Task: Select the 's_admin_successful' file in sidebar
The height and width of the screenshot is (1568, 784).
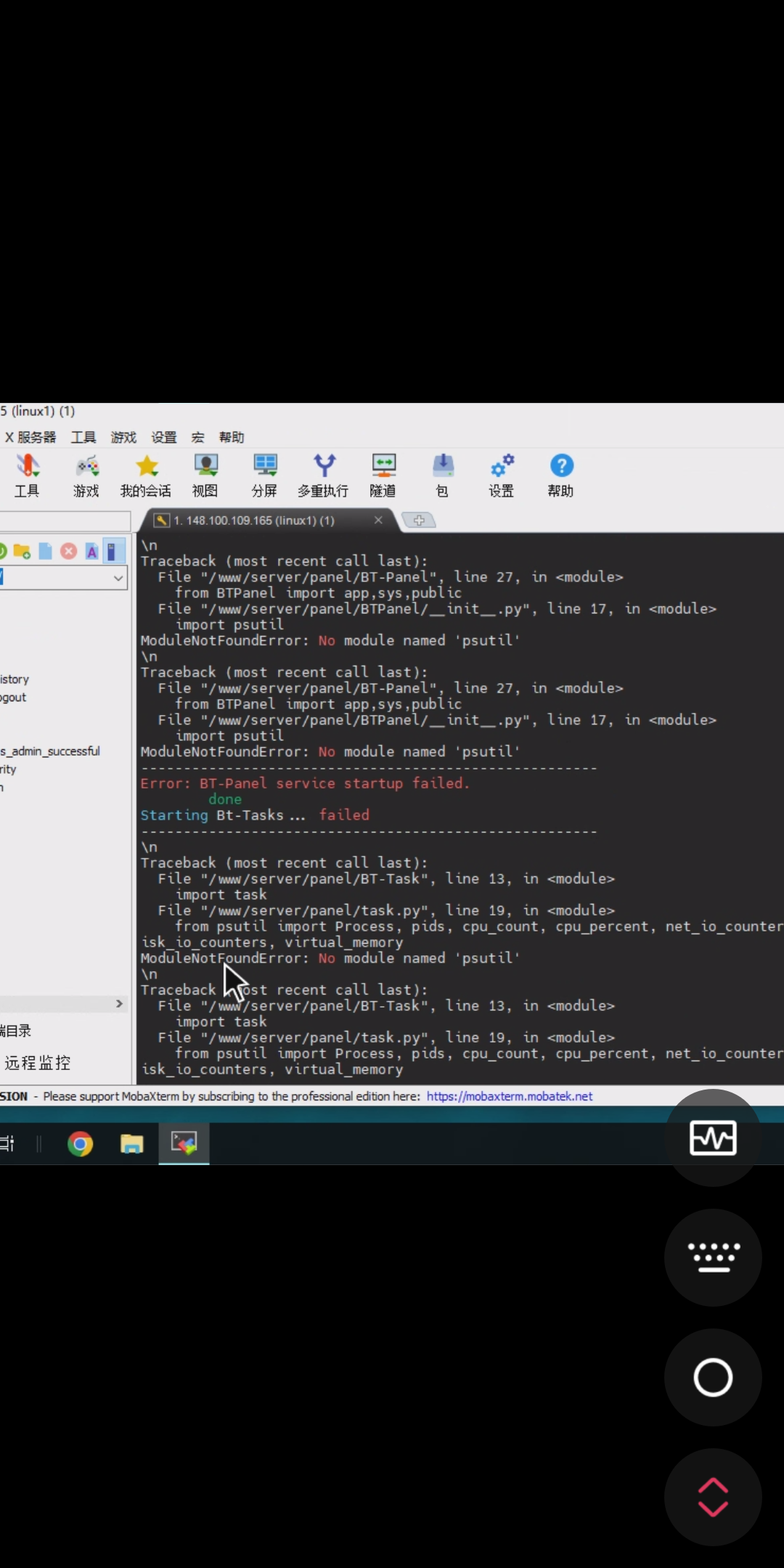Action: pos(50,751)
